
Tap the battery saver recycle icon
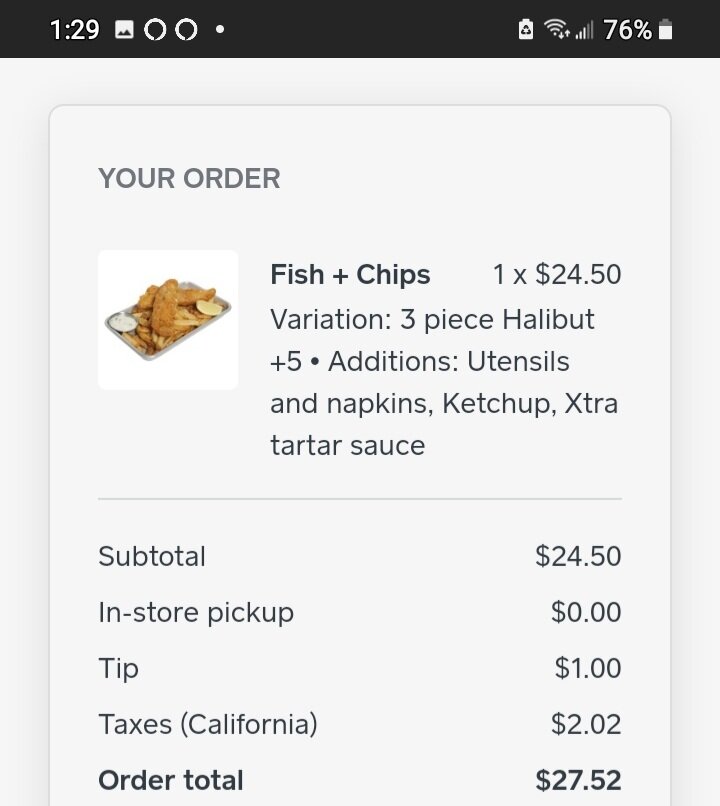527,30
